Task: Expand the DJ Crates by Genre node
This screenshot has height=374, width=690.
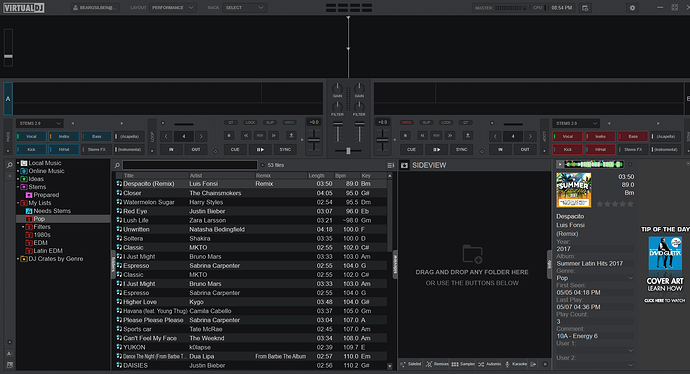Action: 18,259
